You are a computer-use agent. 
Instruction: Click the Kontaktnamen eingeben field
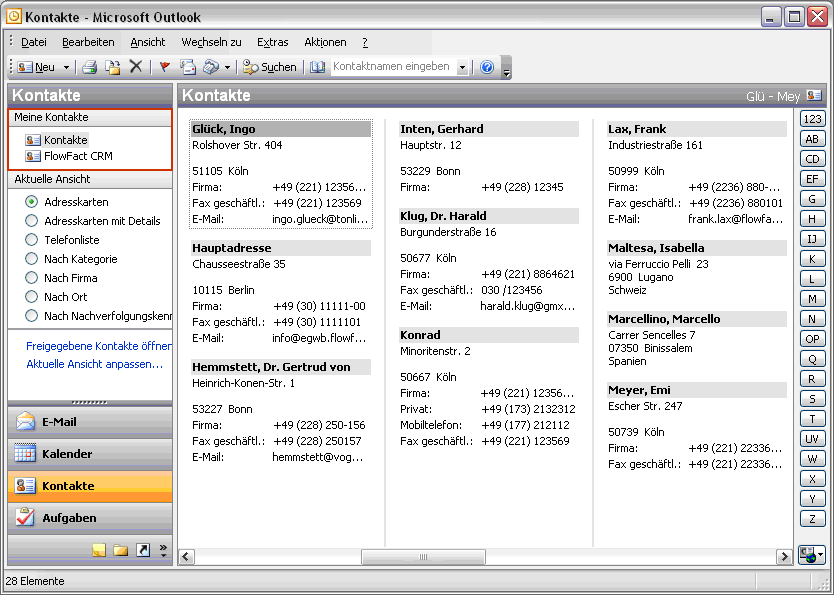pyautogui.click(x=394, y=66)
